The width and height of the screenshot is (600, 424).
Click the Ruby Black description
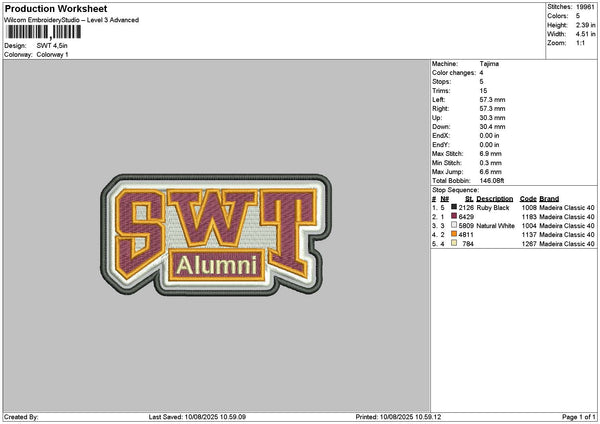coord(492,208)
